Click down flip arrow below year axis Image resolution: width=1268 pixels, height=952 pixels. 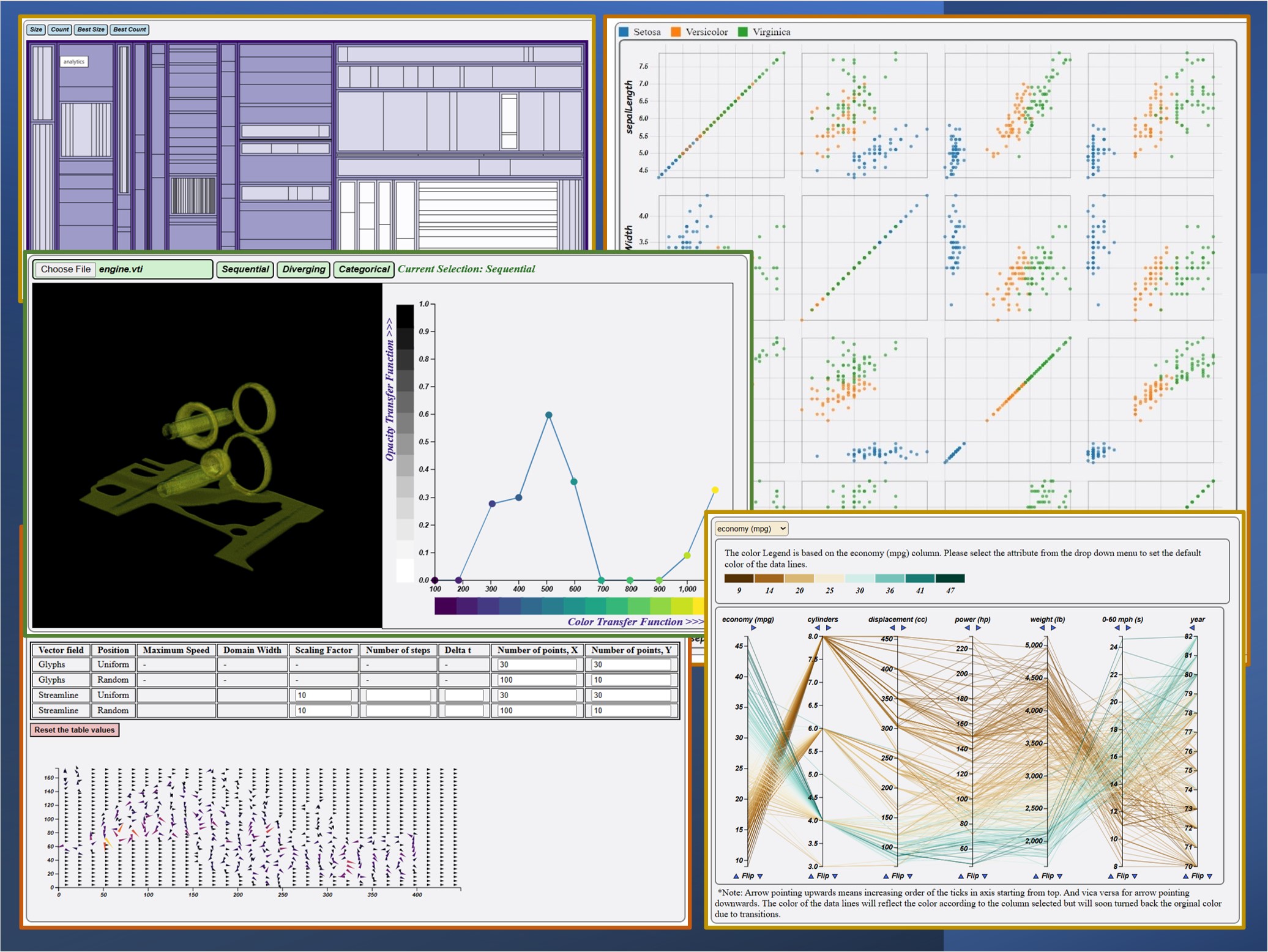[x=1209, y=876]
